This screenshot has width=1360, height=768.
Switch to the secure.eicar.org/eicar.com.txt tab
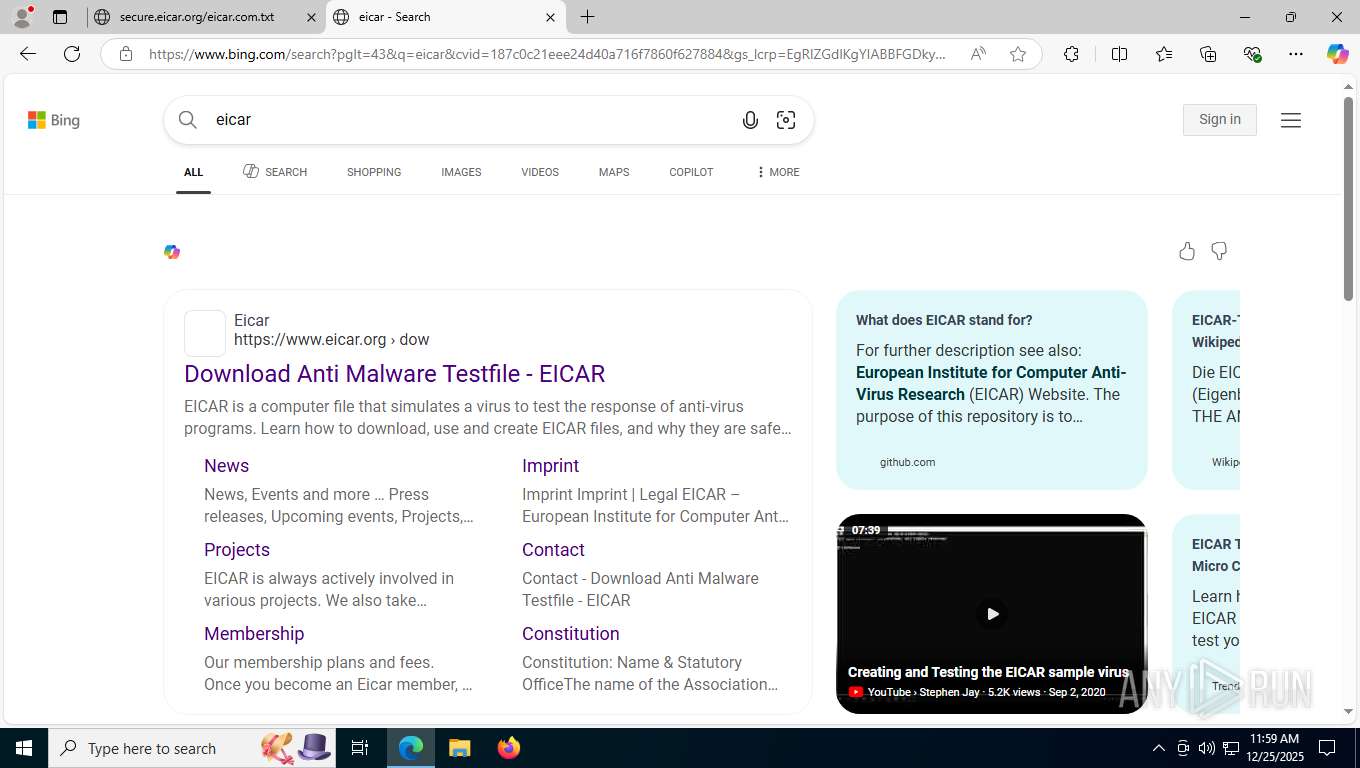[196, 17]
